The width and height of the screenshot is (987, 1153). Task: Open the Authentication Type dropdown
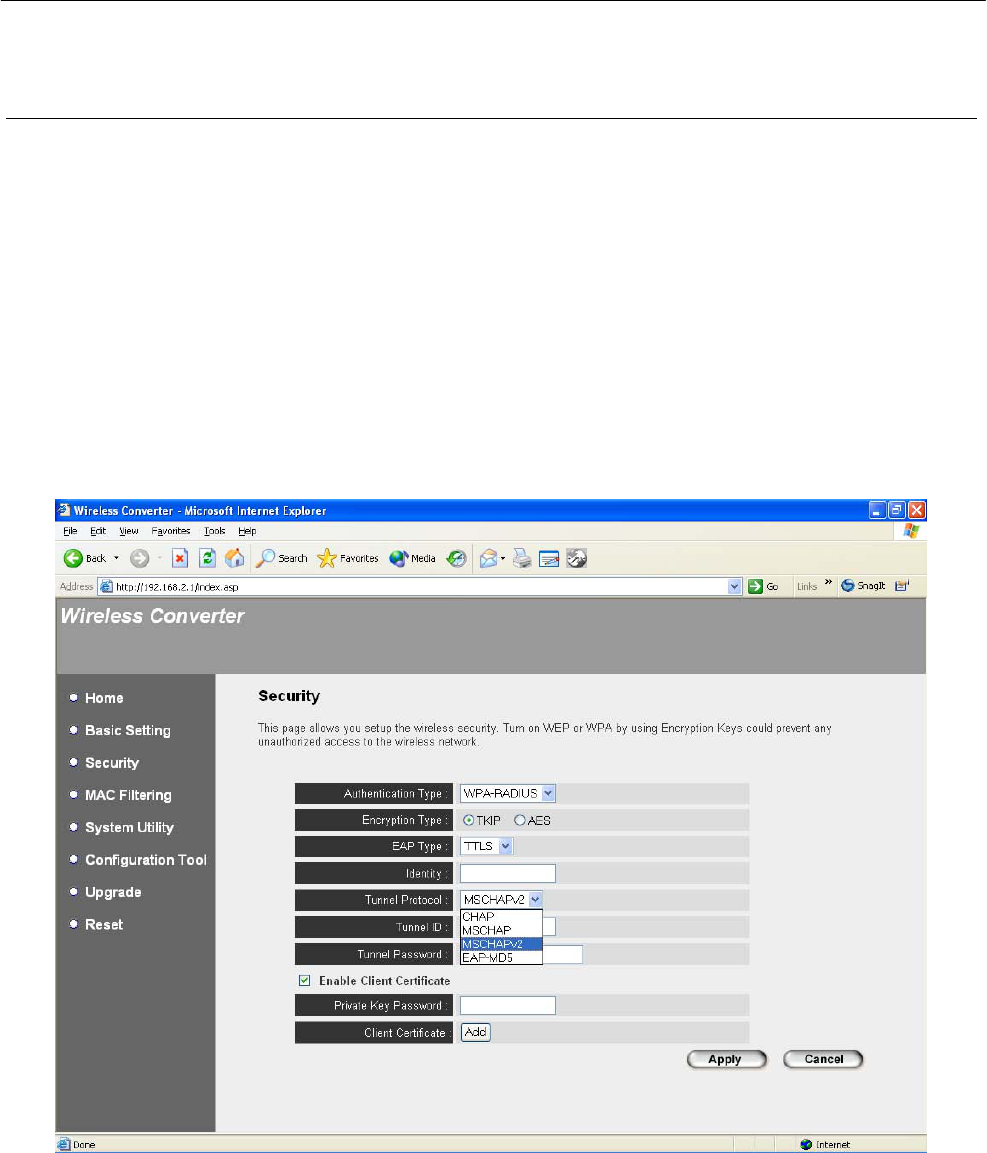pos(507,793)
